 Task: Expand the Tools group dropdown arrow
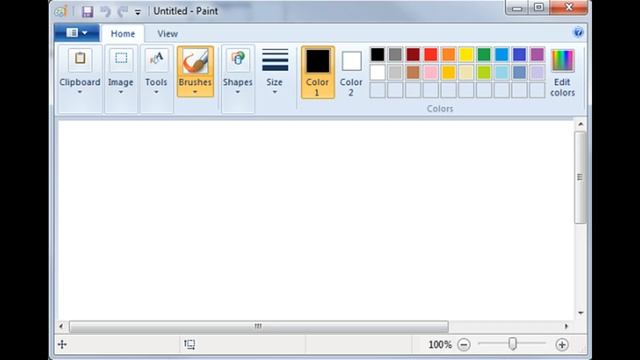pyautogui.click(x=156, y=92)
